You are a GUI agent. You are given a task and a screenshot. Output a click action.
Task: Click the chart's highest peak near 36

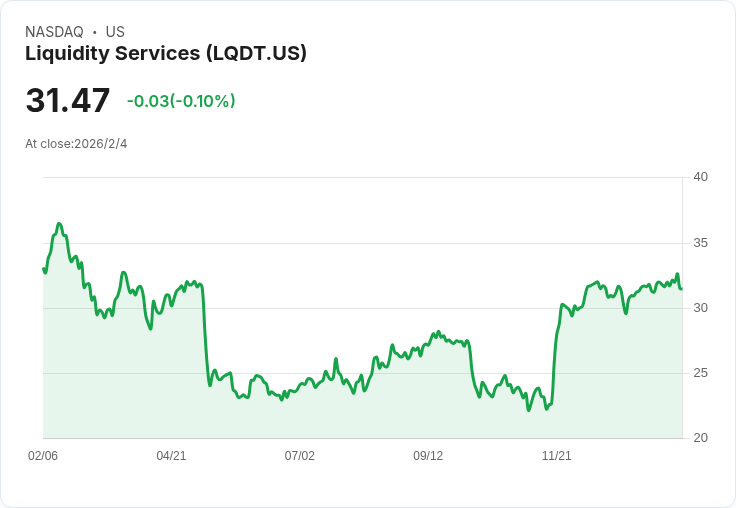pos(59,224)
